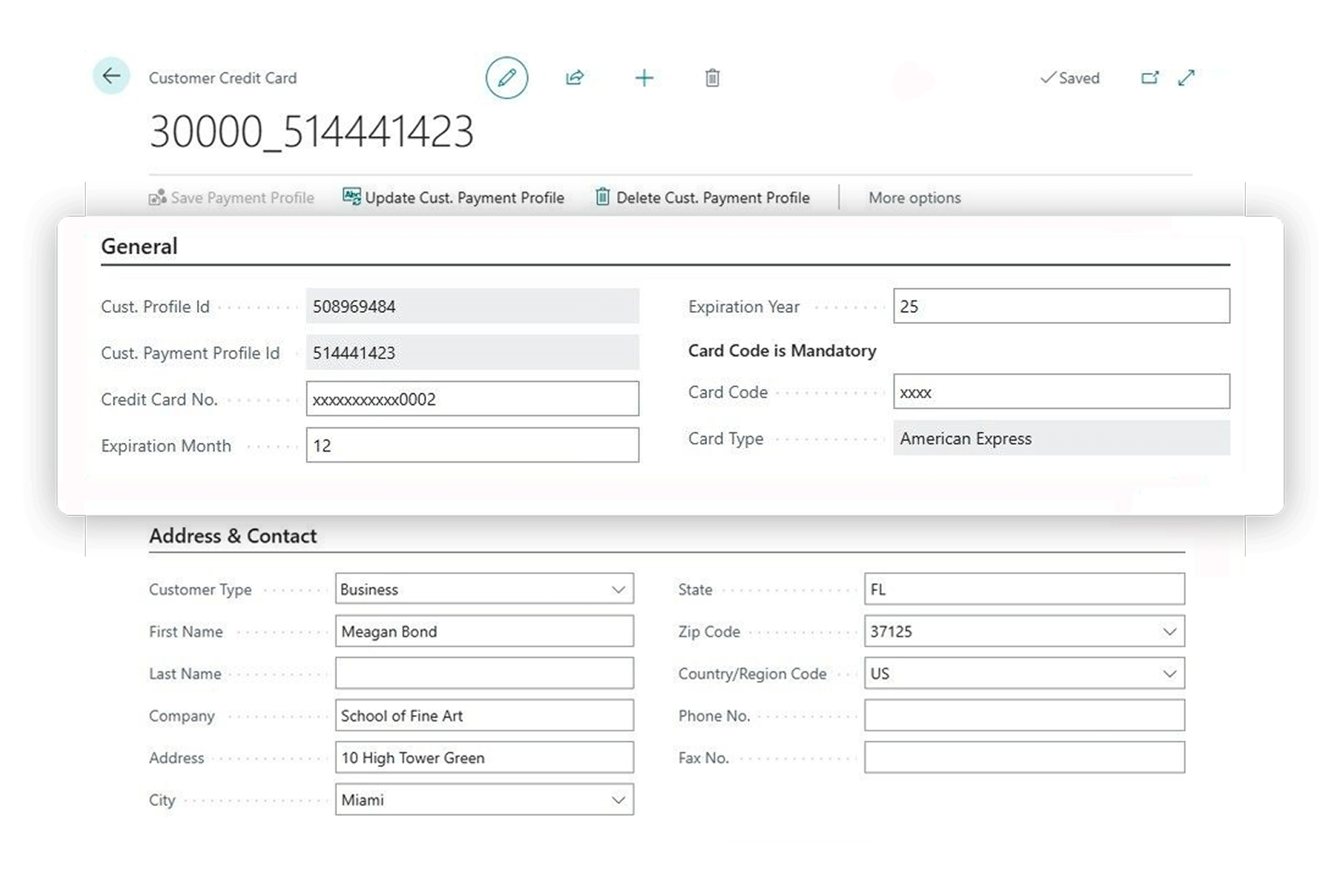Click Customer Credit Card page caption
This screenshot has height=896, width=1323.
(x=223, y=78)
